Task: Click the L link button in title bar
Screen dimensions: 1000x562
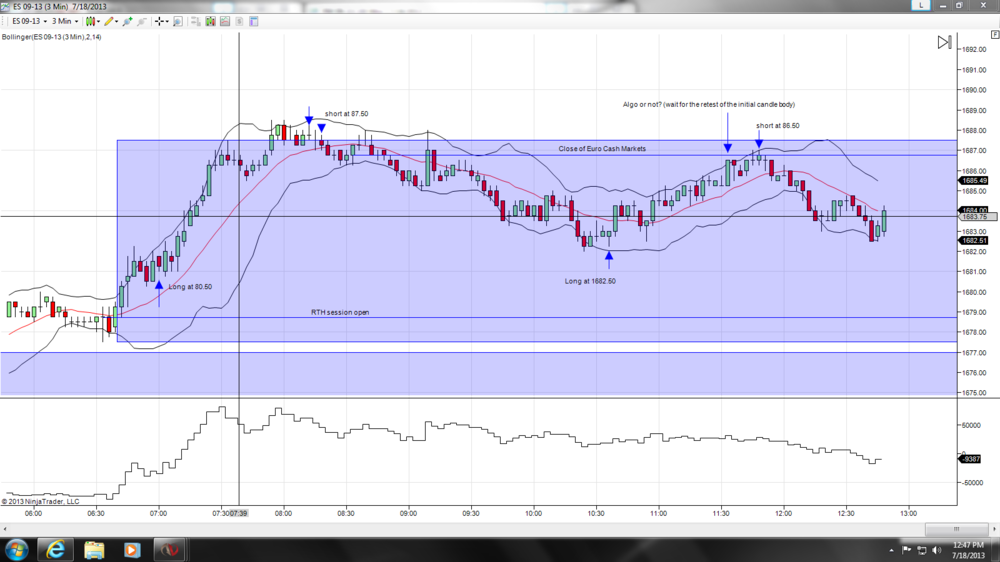Action: click(920, 5)
